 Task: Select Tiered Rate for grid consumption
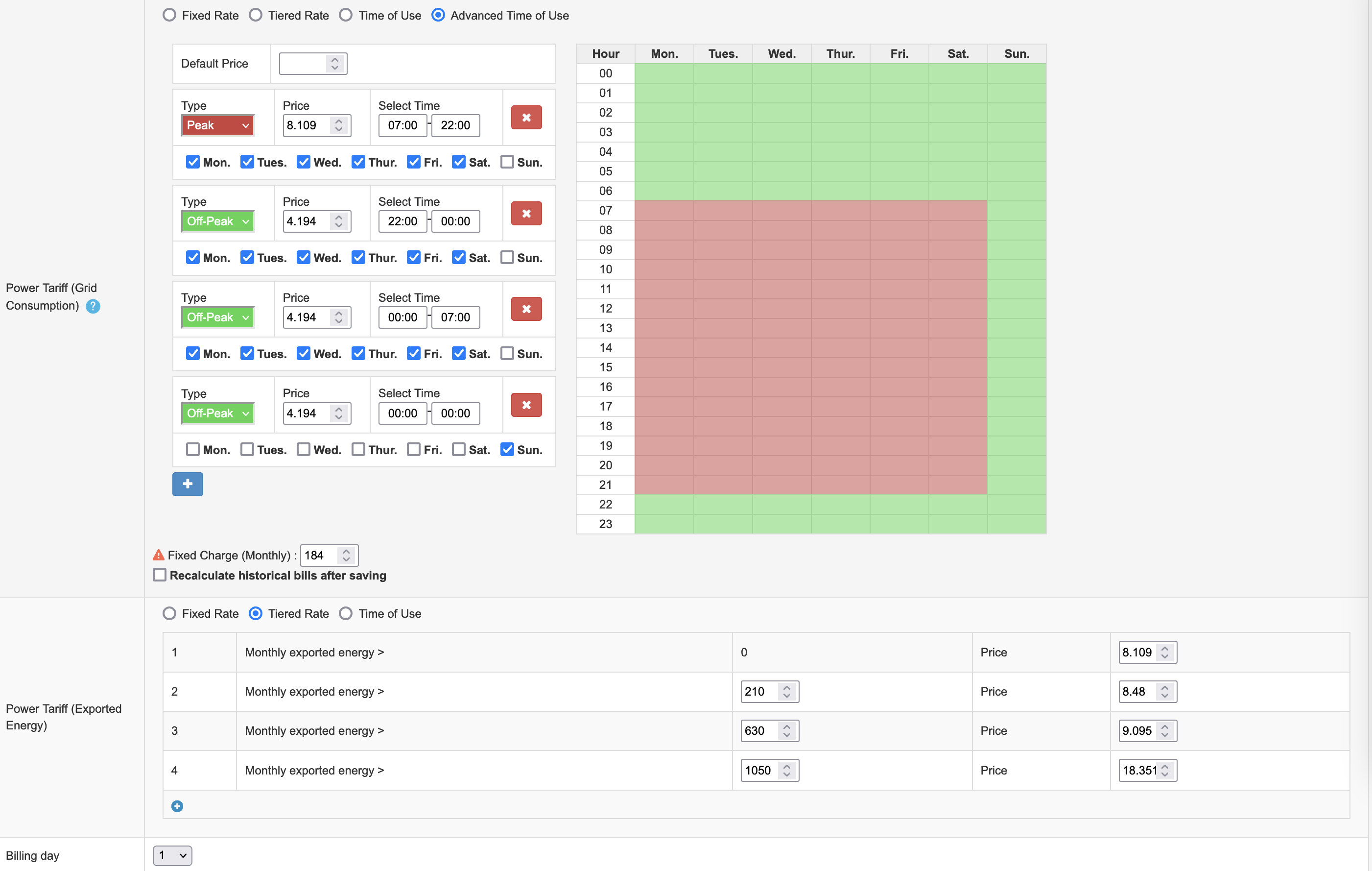[x=256, y=15]
